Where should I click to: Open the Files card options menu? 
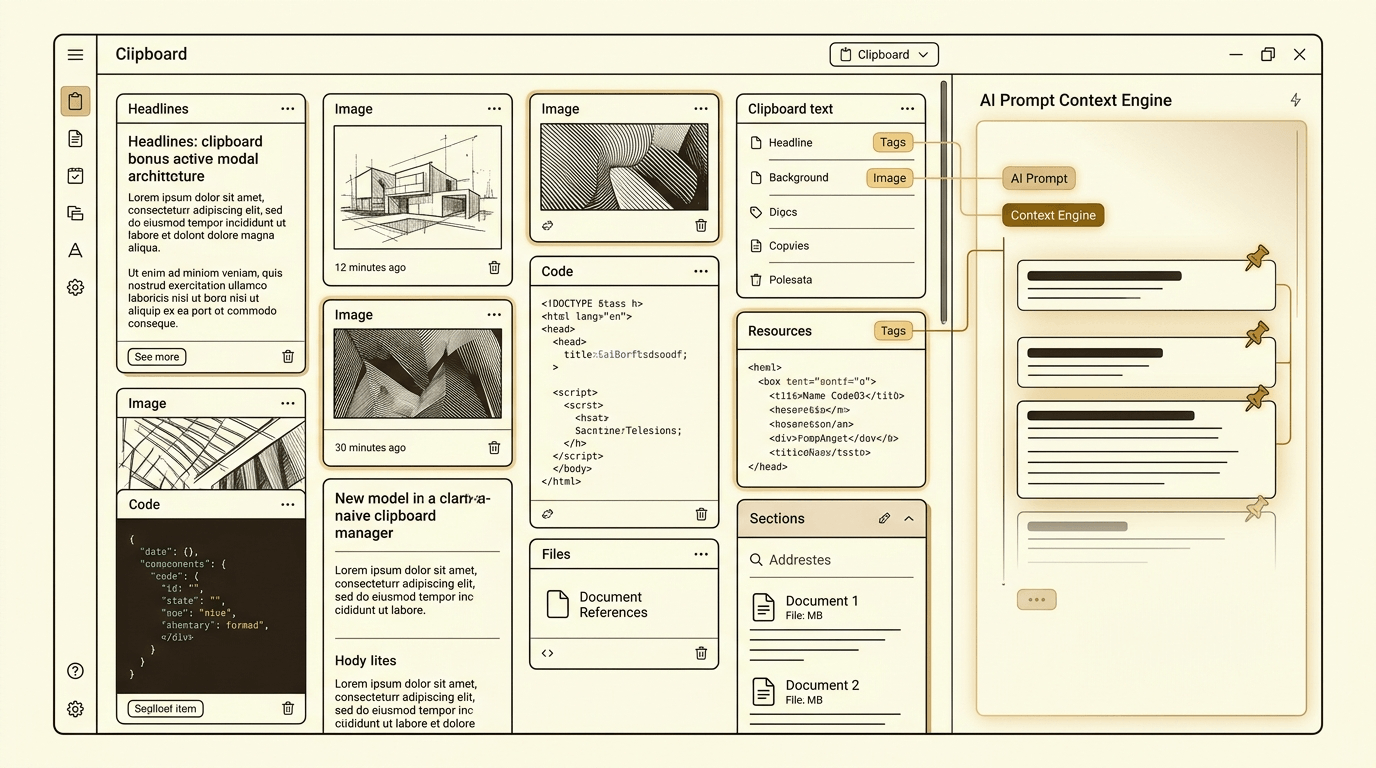pyautogui.click(x=701, y=554)
